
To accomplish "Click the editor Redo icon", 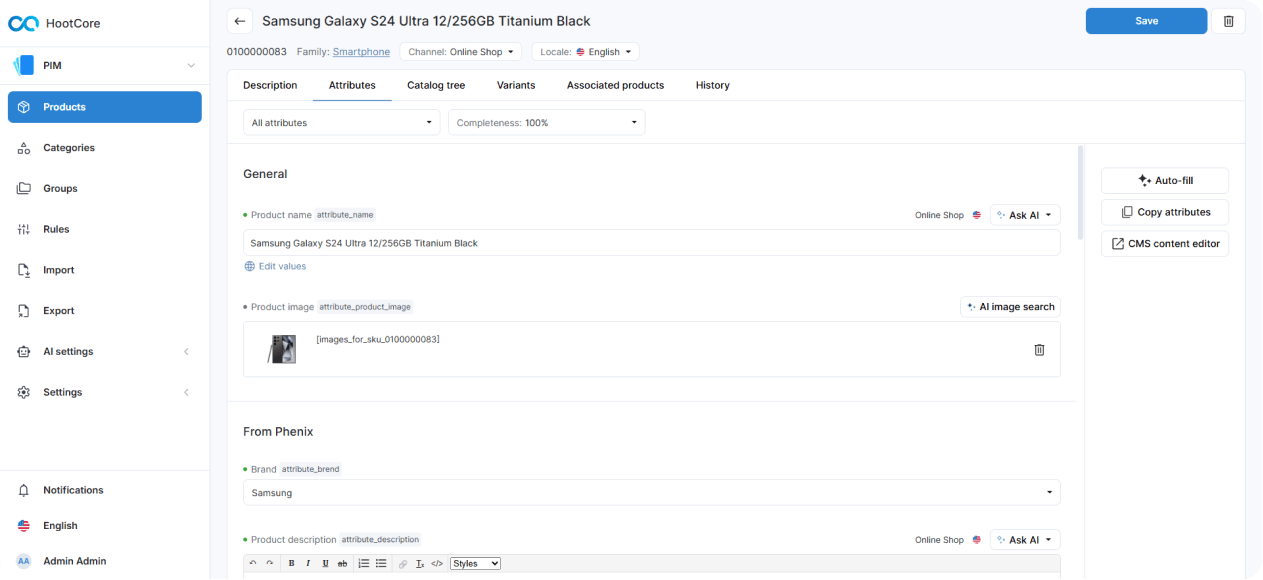I will pos(268,564).
